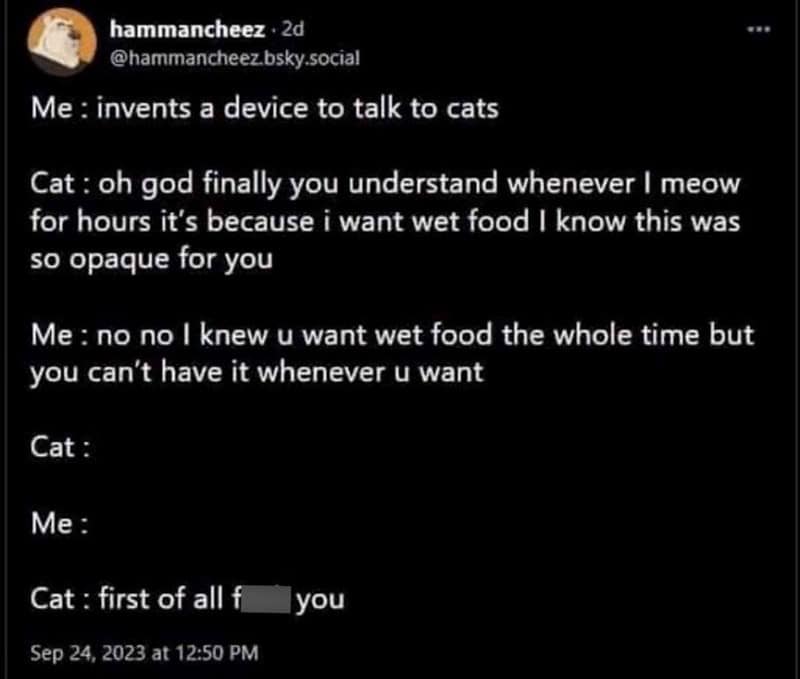The width and height of the screenshot is (800, 679).
Task: Click the line starting 'Me : no no I knew'
Action: (x=391, y=334)
